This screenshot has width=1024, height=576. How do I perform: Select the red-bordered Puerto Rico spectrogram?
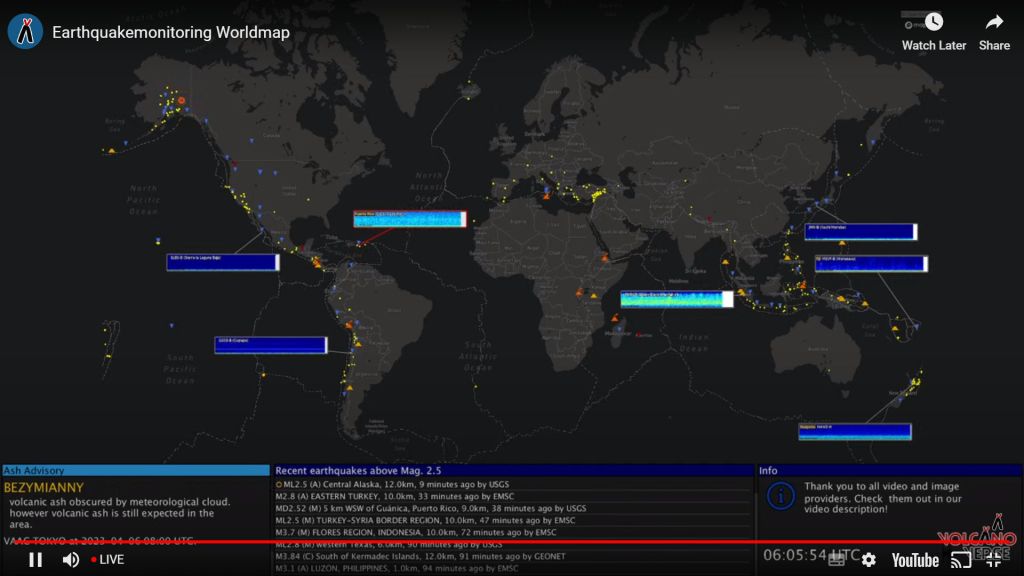tap(410, 219)
